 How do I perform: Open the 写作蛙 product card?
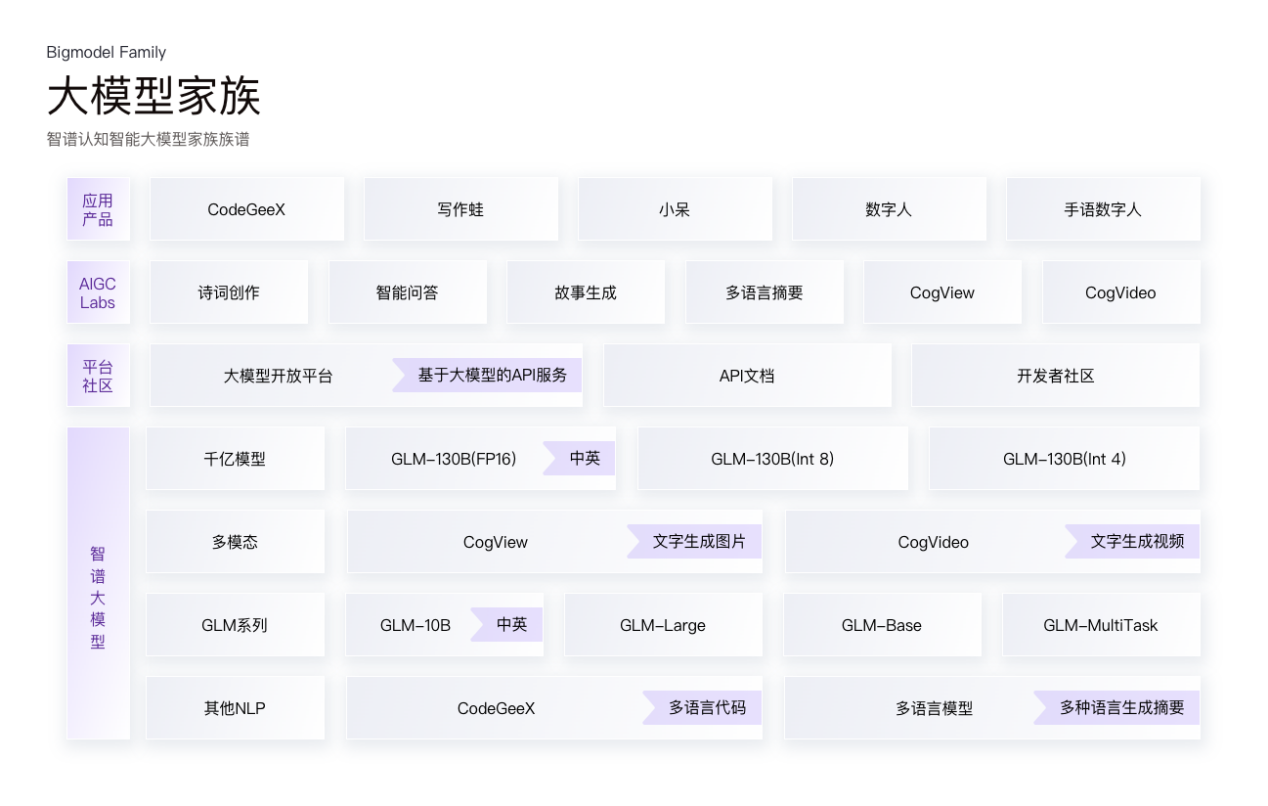tap(461, 209)
